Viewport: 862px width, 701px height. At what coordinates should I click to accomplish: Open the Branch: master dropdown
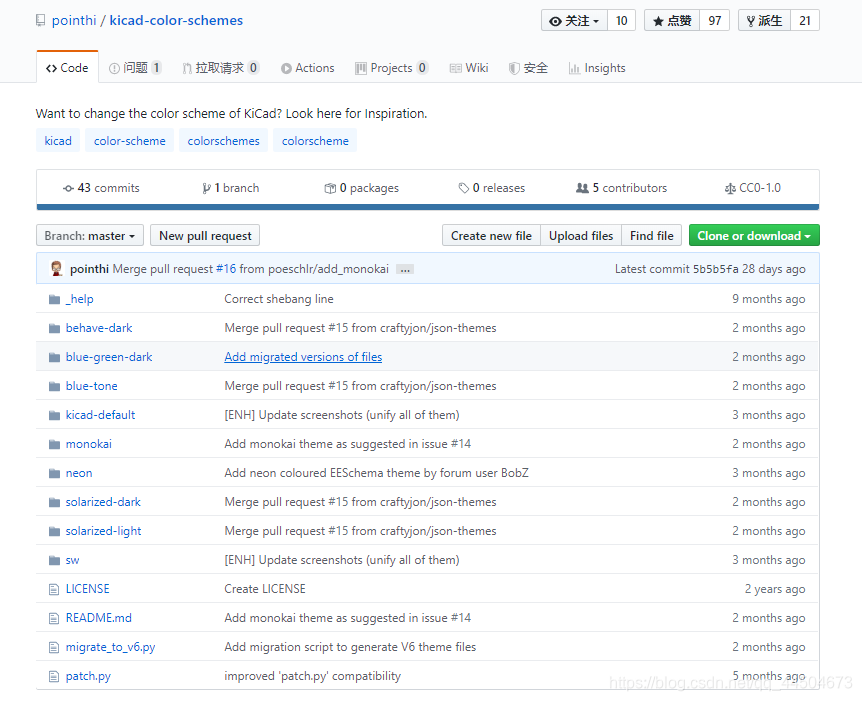[x=90, y=235]
